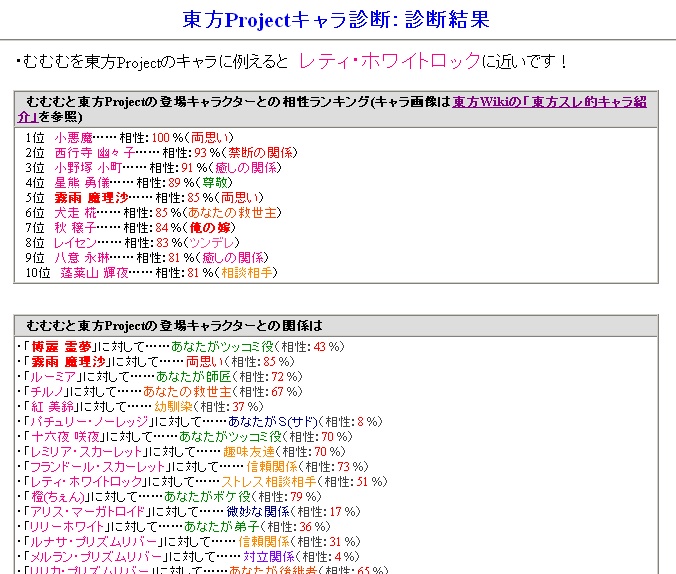Screen dimensions: 676x574
Task: Open the 東方Wiki「東方スレ的キャラ紹介」link
Action: [549, 102]
